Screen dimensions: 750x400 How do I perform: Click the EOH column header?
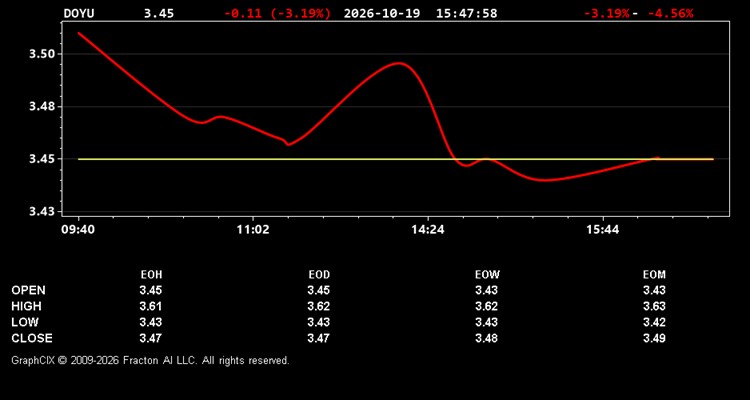[151, 275]
